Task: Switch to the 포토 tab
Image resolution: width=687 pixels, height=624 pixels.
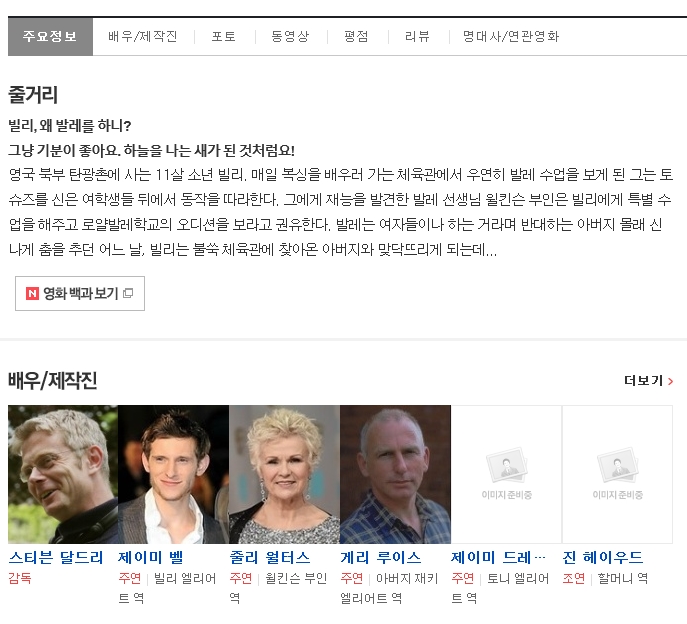Action: coord(224,36)
